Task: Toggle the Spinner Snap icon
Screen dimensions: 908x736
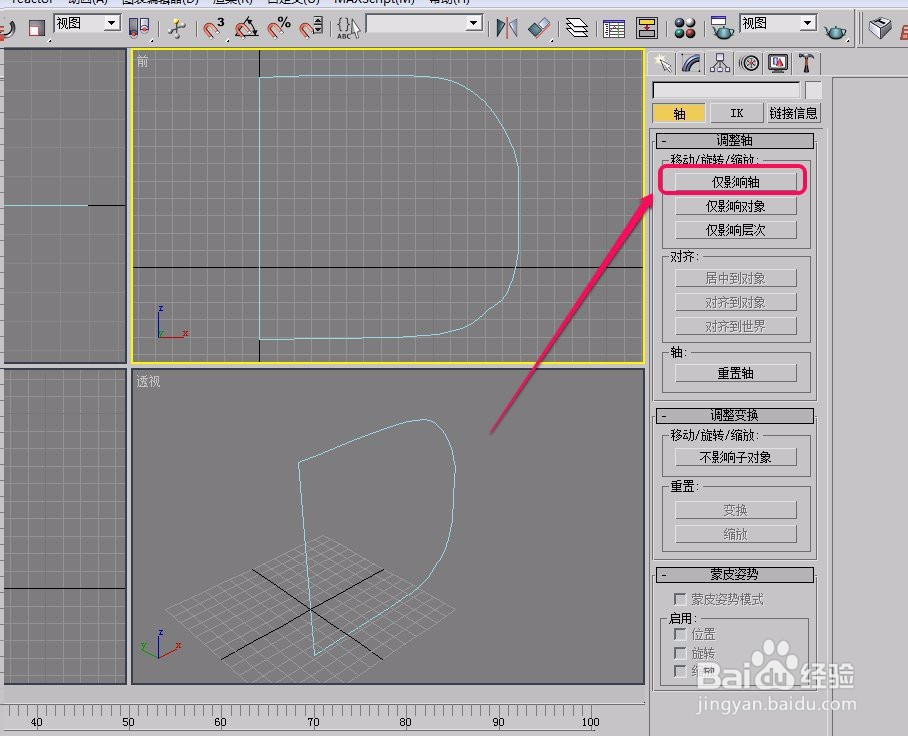Action: [311, 27]
